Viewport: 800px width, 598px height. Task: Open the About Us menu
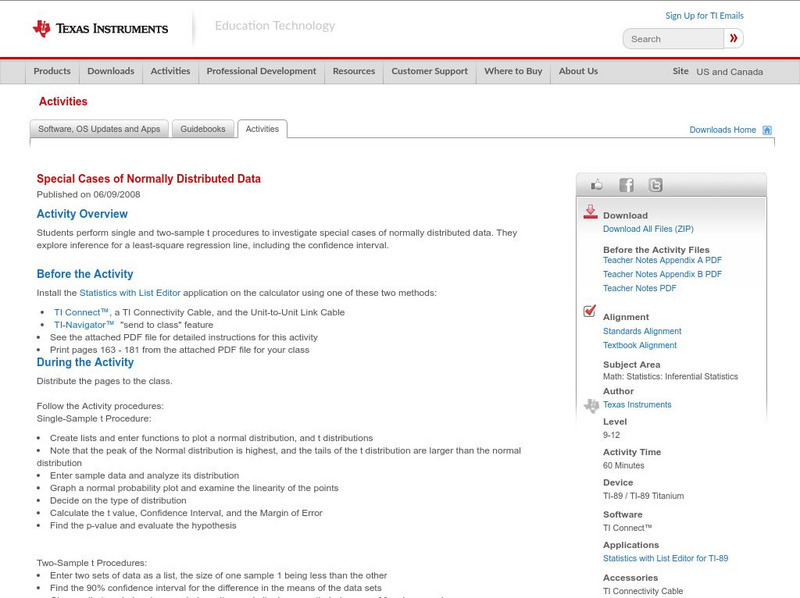coord(578,71)
